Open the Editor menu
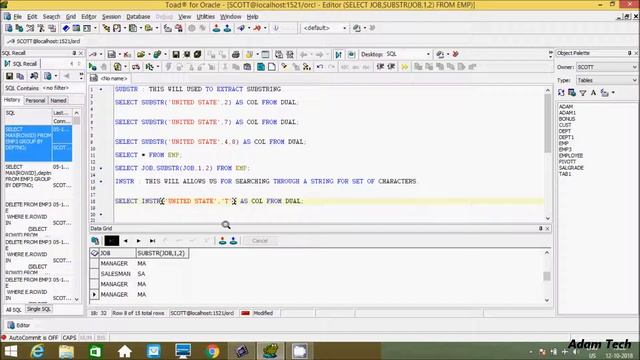The image size is (640, 360). click(x=89, y=17)
